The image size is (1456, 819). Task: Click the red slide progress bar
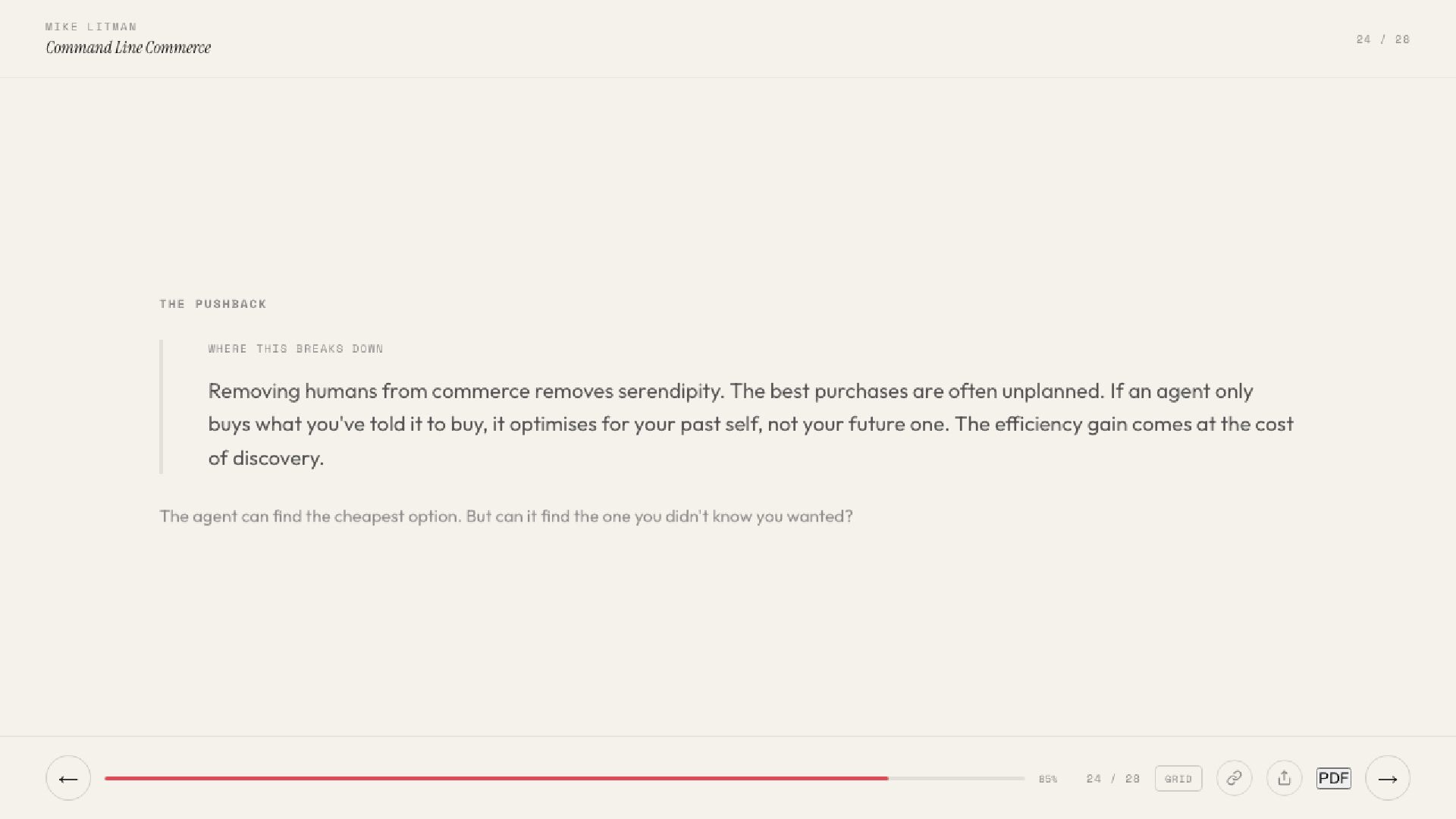[496, 778]
